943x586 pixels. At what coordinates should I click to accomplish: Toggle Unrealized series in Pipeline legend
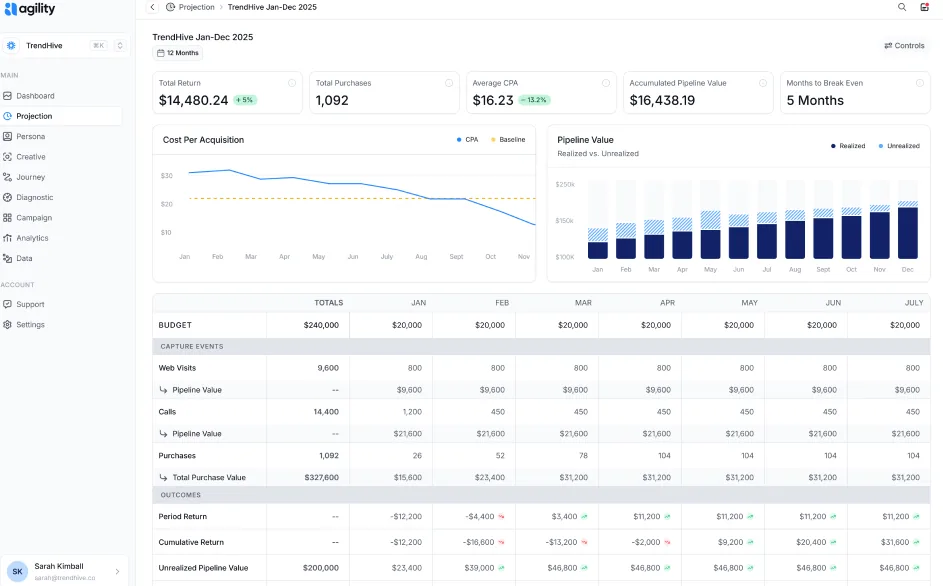coord(899,146)
